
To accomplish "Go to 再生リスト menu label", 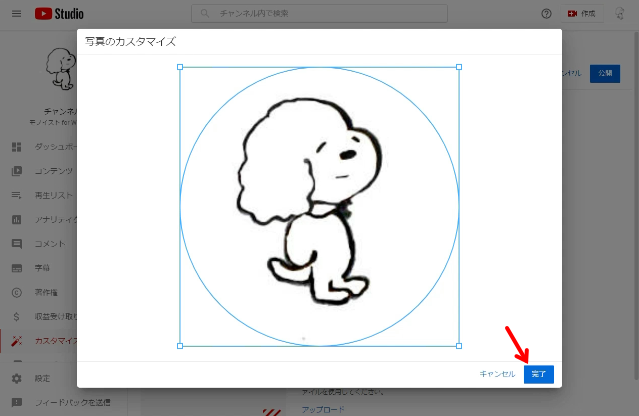I will click(53, 195).
